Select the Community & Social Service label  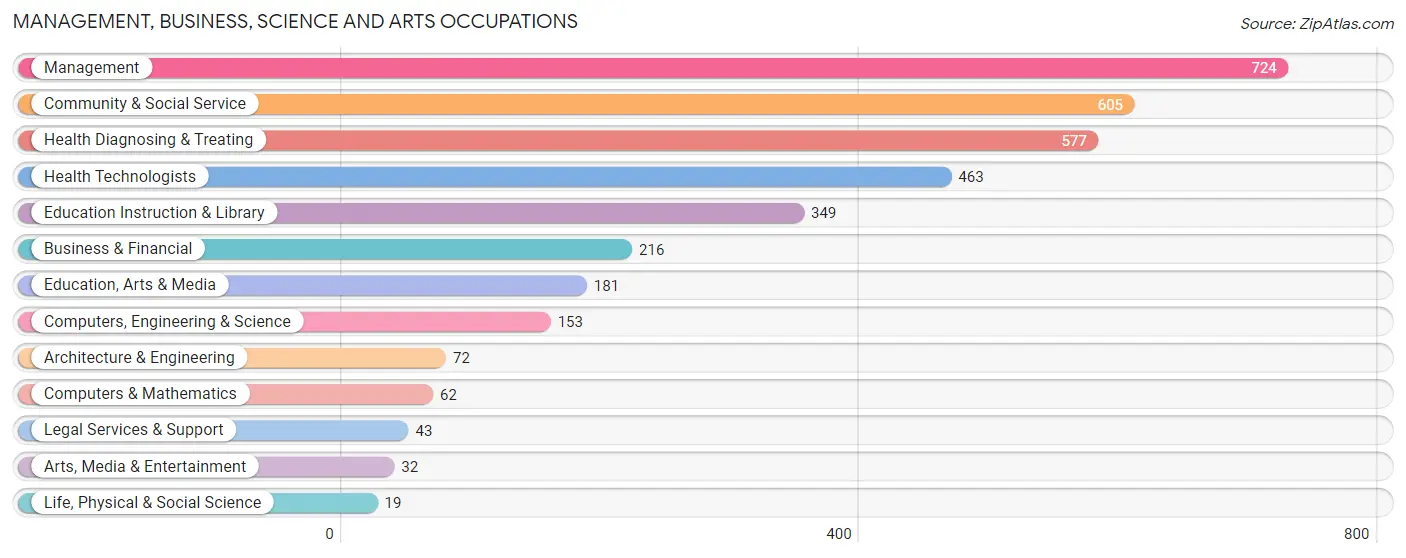pos(145,104)
